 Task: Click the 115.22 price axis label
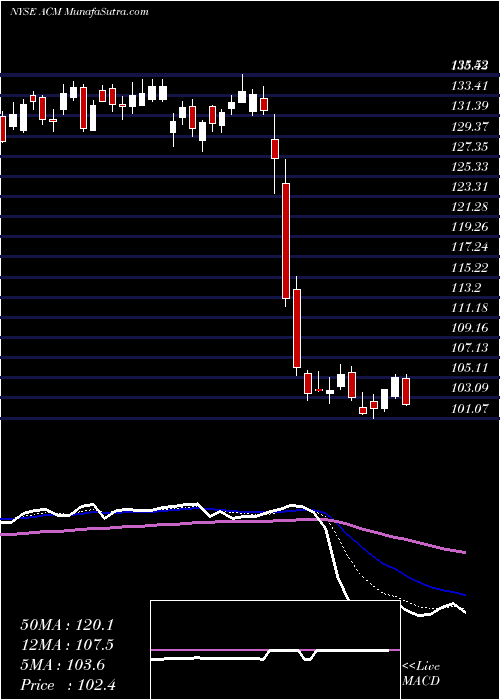(470, 267)
